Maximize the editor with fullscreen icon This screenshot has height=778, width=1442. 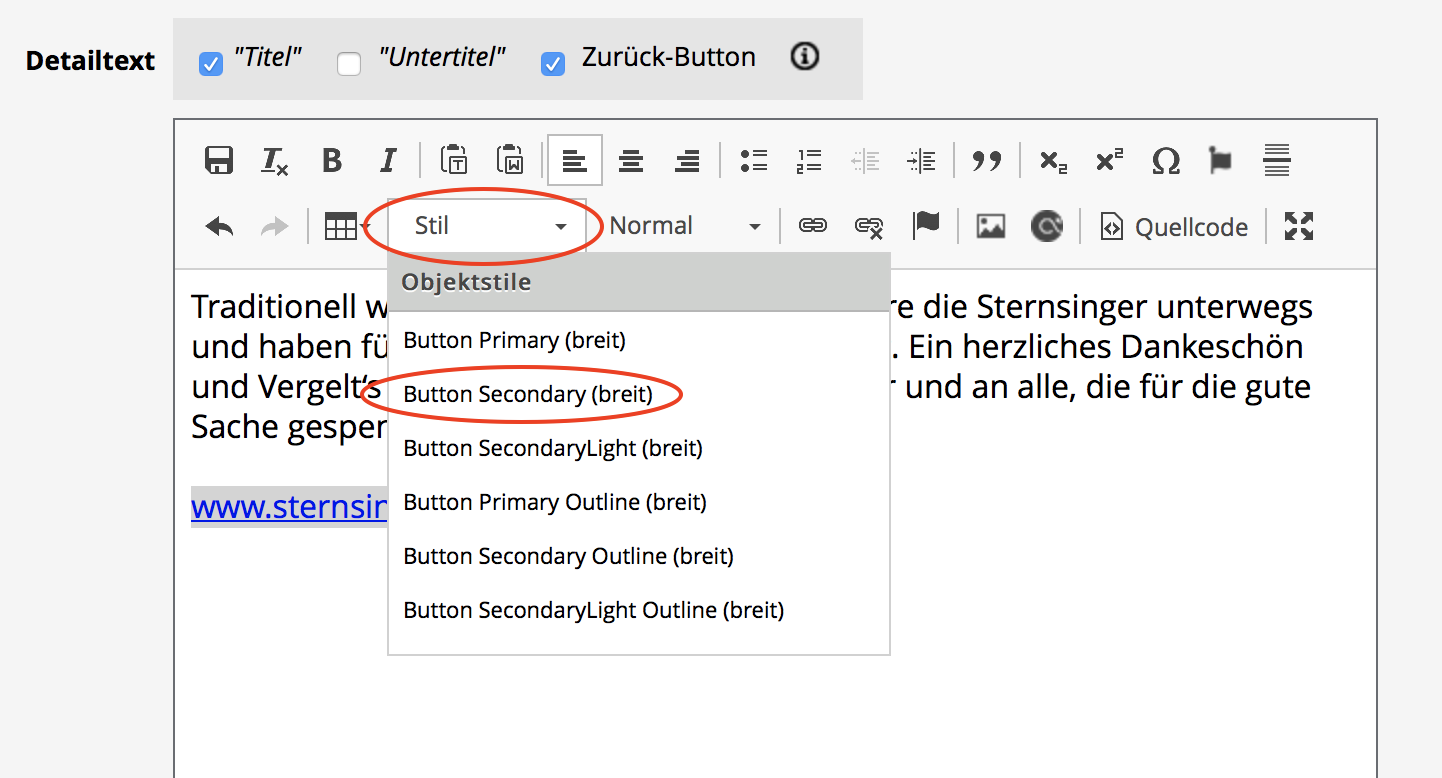point(1298,227)
